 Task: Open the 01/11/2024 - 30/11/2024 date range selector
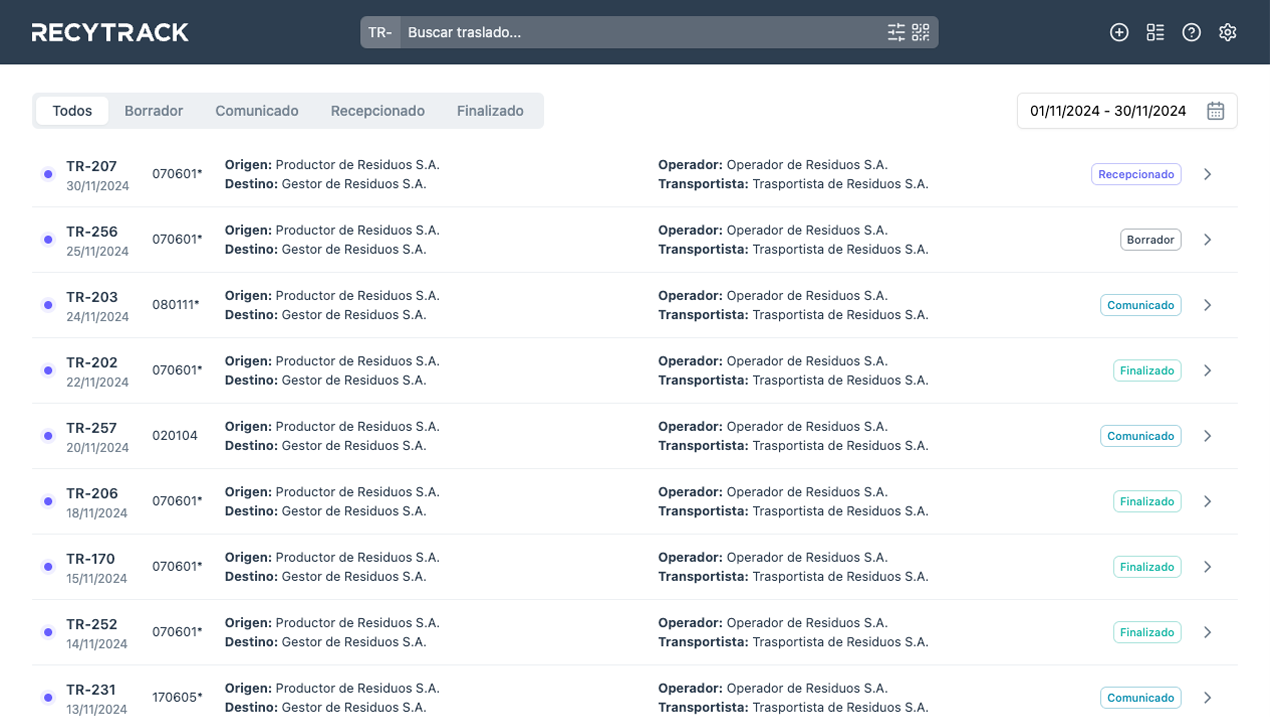click(x=1110, y=110)
